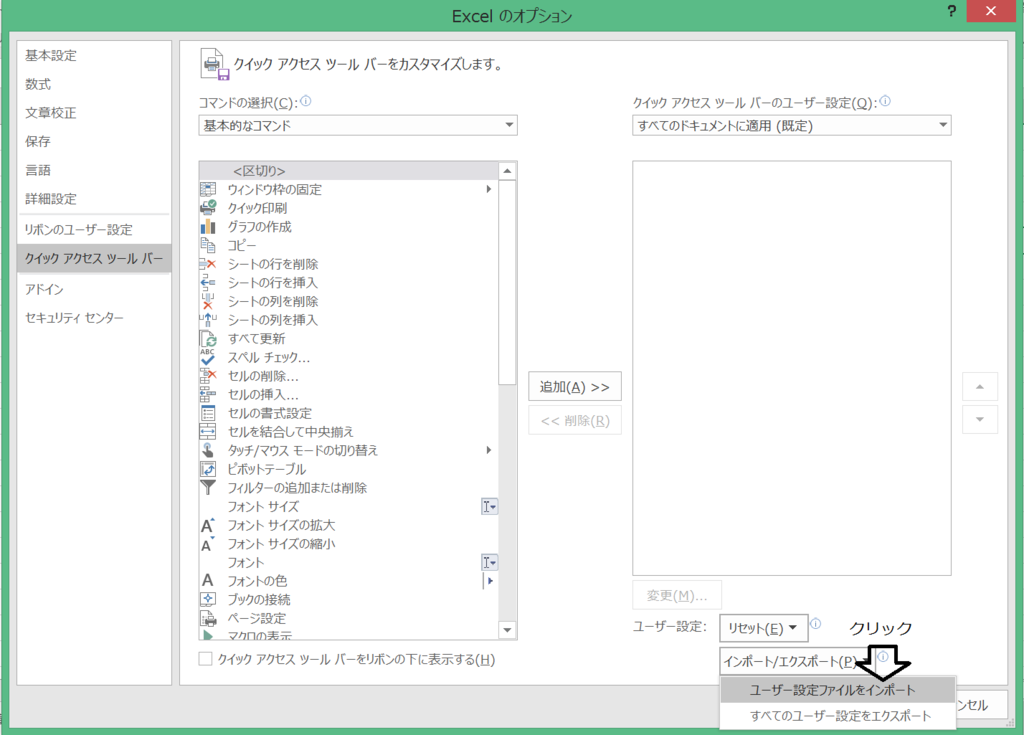The height and width of the screenshot is (735, 1024).
Task: Select クイック アクセス ツール バー category
Action: tap(94, 258)
